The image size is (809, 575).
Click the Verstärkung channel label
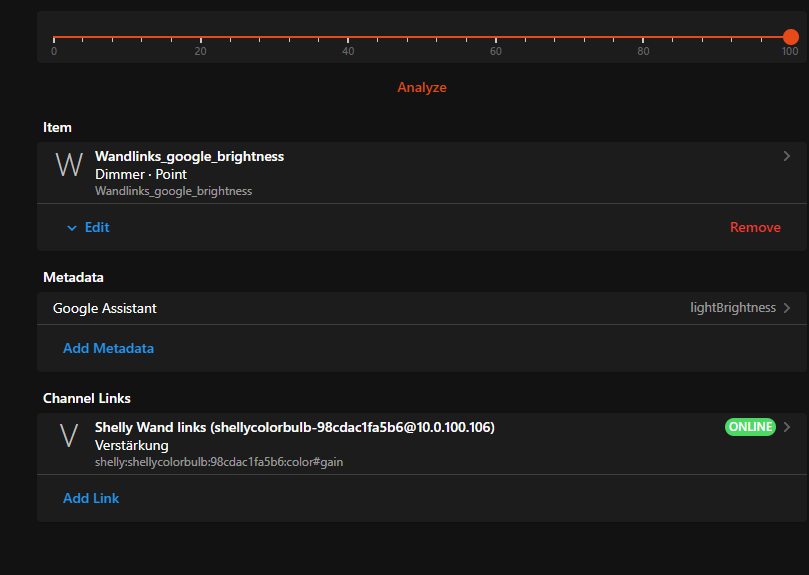[x=132, y=445]
